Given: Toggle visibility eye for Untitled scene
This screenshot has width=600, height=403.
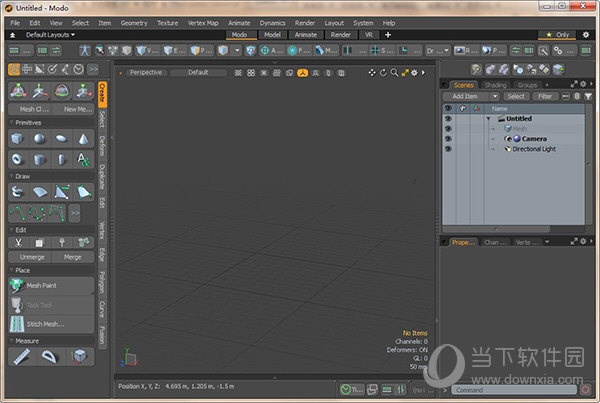Looking at the screenshot, I should coord(448,119).
